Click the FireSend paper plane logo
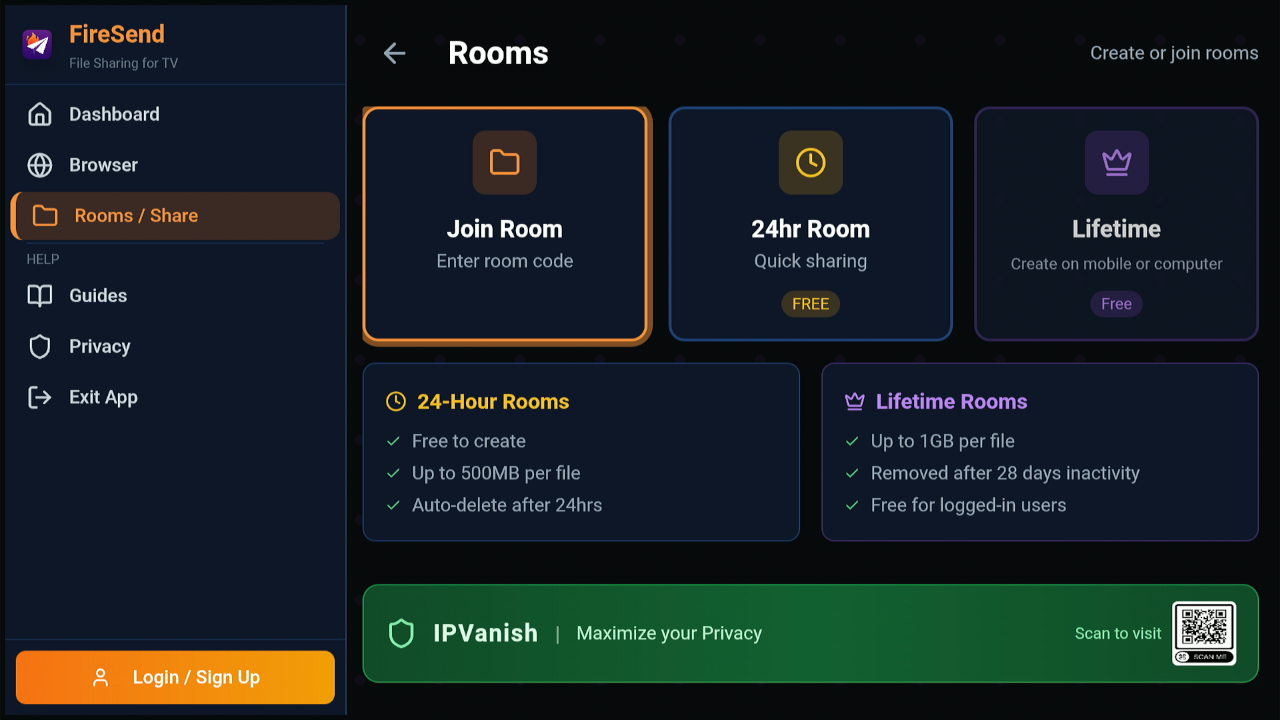 (37, 44)
